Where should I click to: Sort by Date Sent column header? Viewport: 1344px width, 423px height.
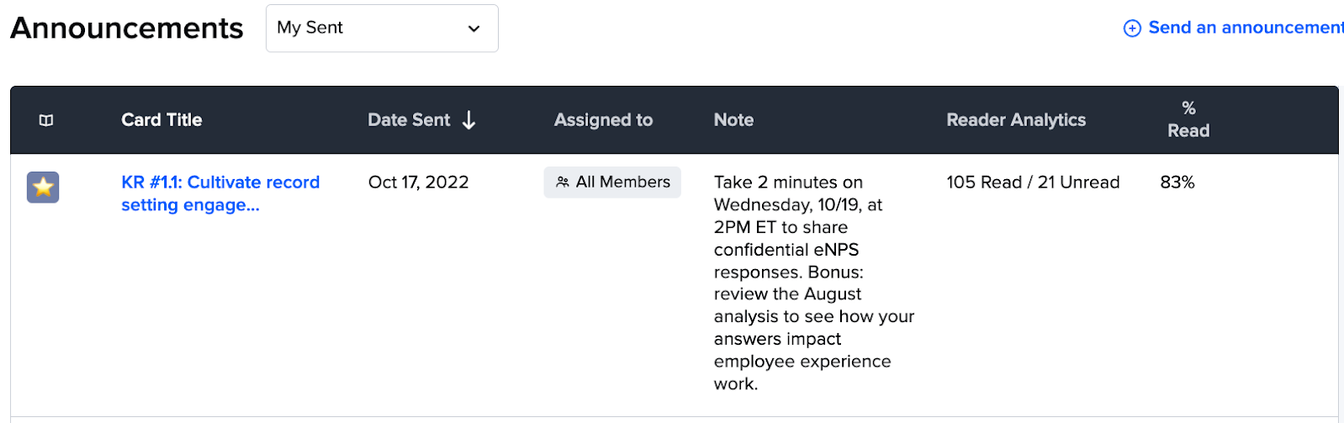[x=409, y=120]
